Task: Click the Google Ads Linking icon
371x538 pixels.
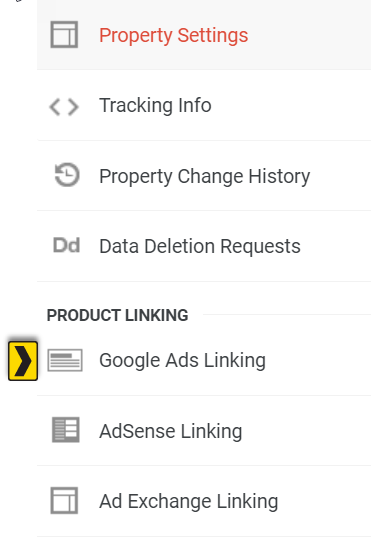Action: coord(65,360)
